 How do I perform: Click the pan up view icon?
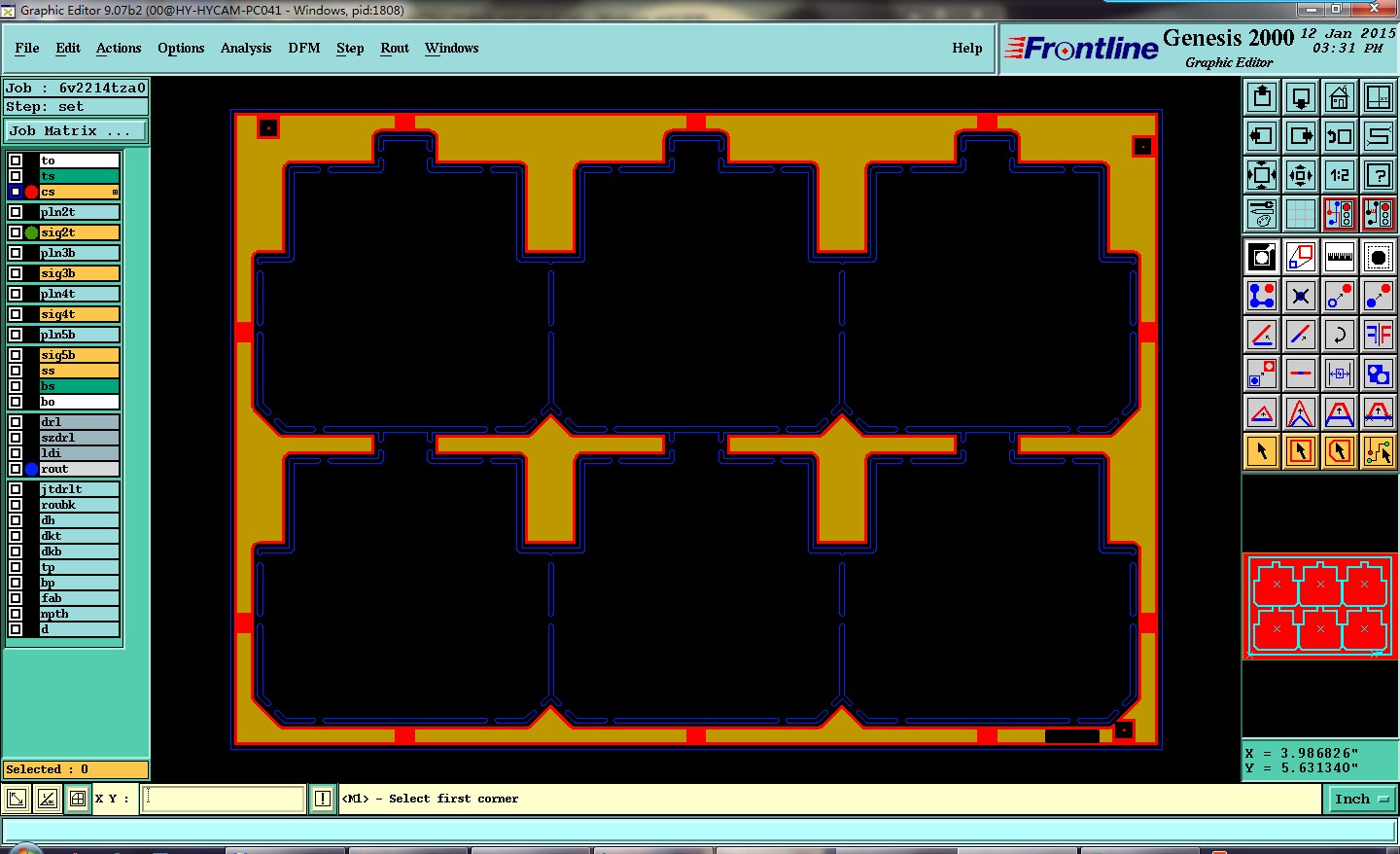[x=1262, y=97]
